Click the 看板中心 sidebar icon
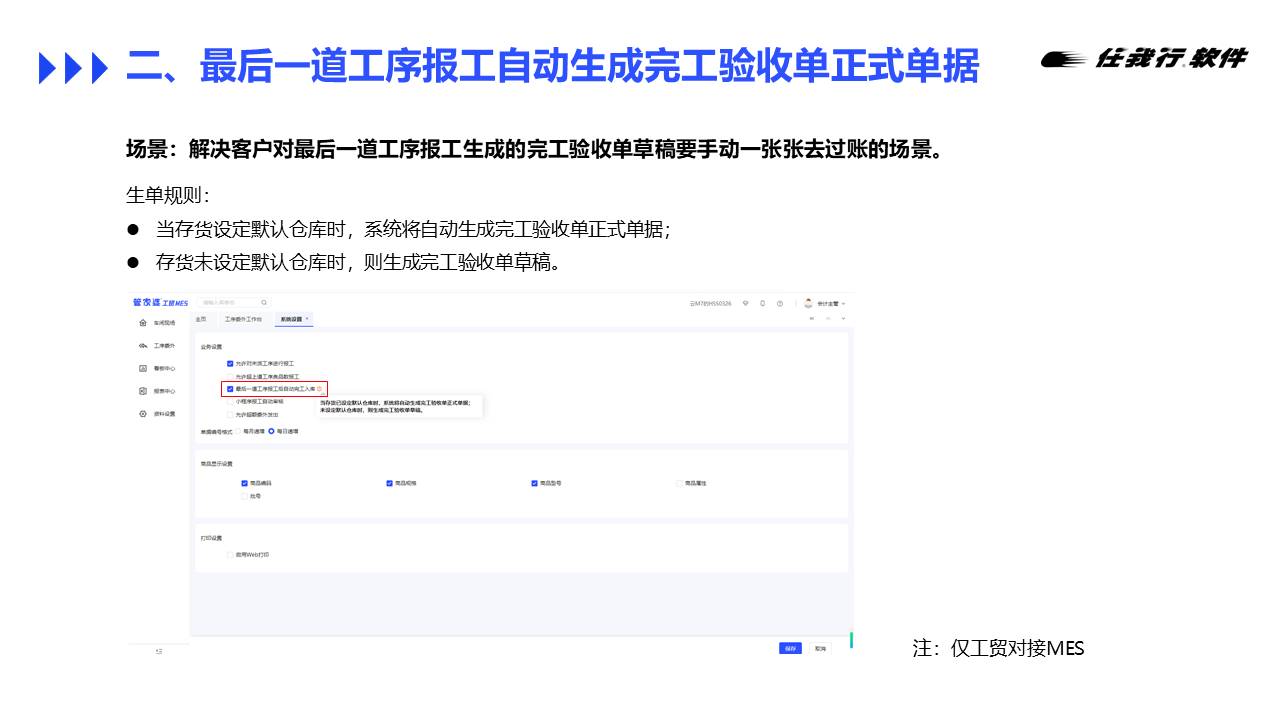 tap(144, 368)
